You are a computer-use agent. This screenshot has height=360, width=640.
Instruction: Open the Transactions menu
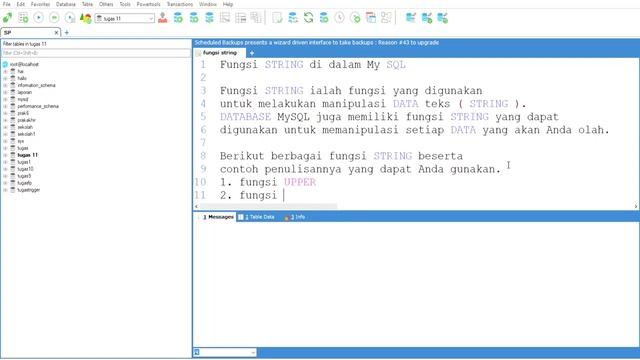tap(180, 4)
